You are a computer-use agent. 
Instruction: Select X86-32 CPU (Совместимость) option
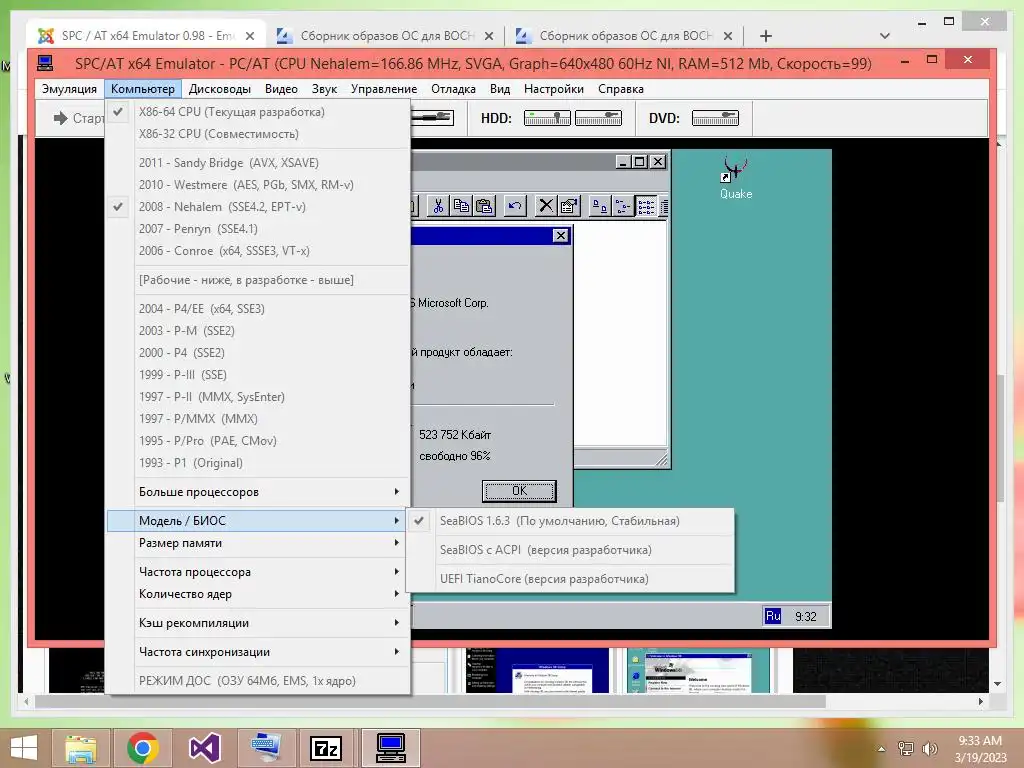[258, 134]
